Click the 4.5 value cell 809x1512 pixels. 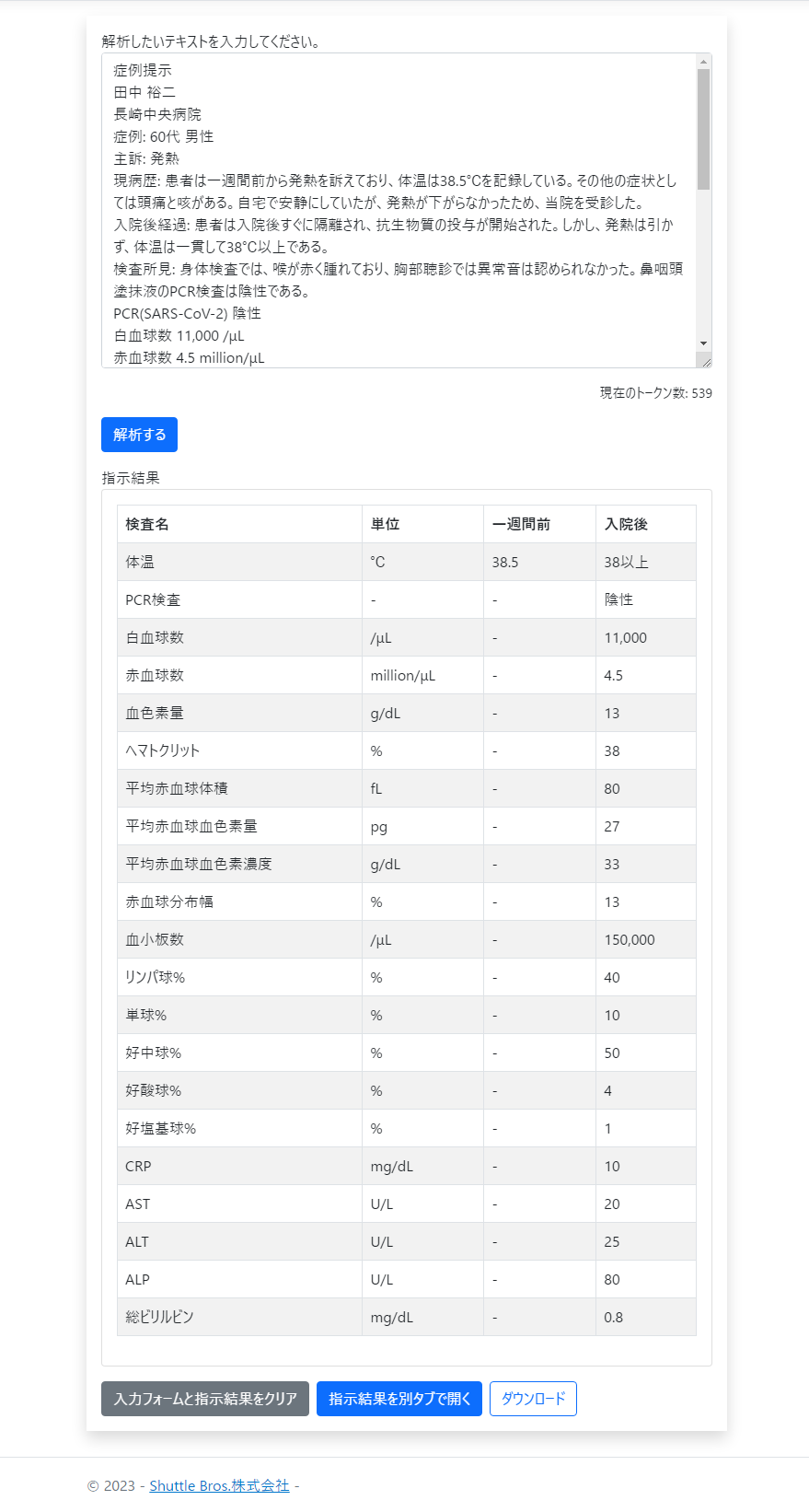pos(646,675)
